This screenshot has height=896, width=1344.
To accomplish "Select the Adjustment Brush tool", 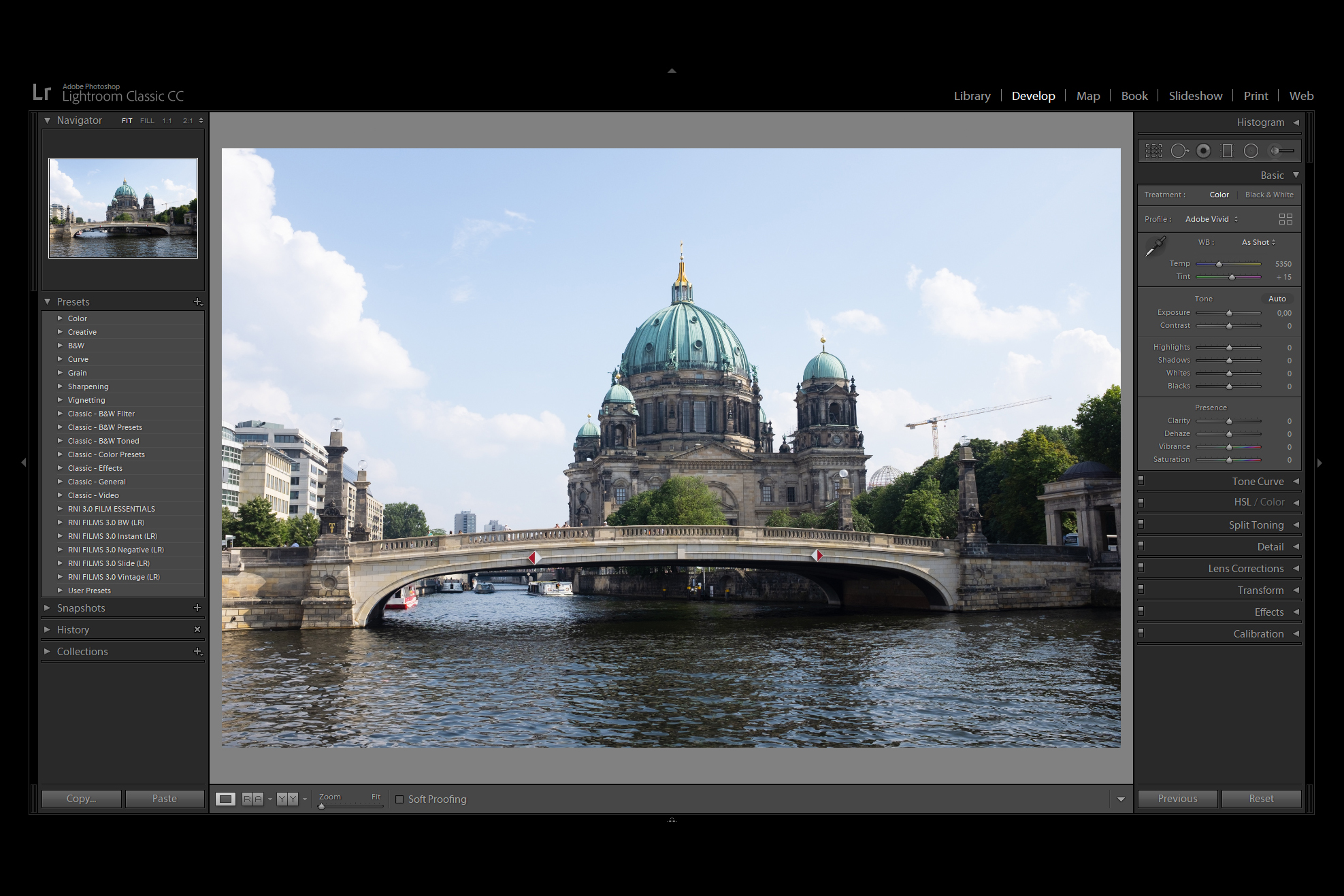I will tap(1278, 150).
